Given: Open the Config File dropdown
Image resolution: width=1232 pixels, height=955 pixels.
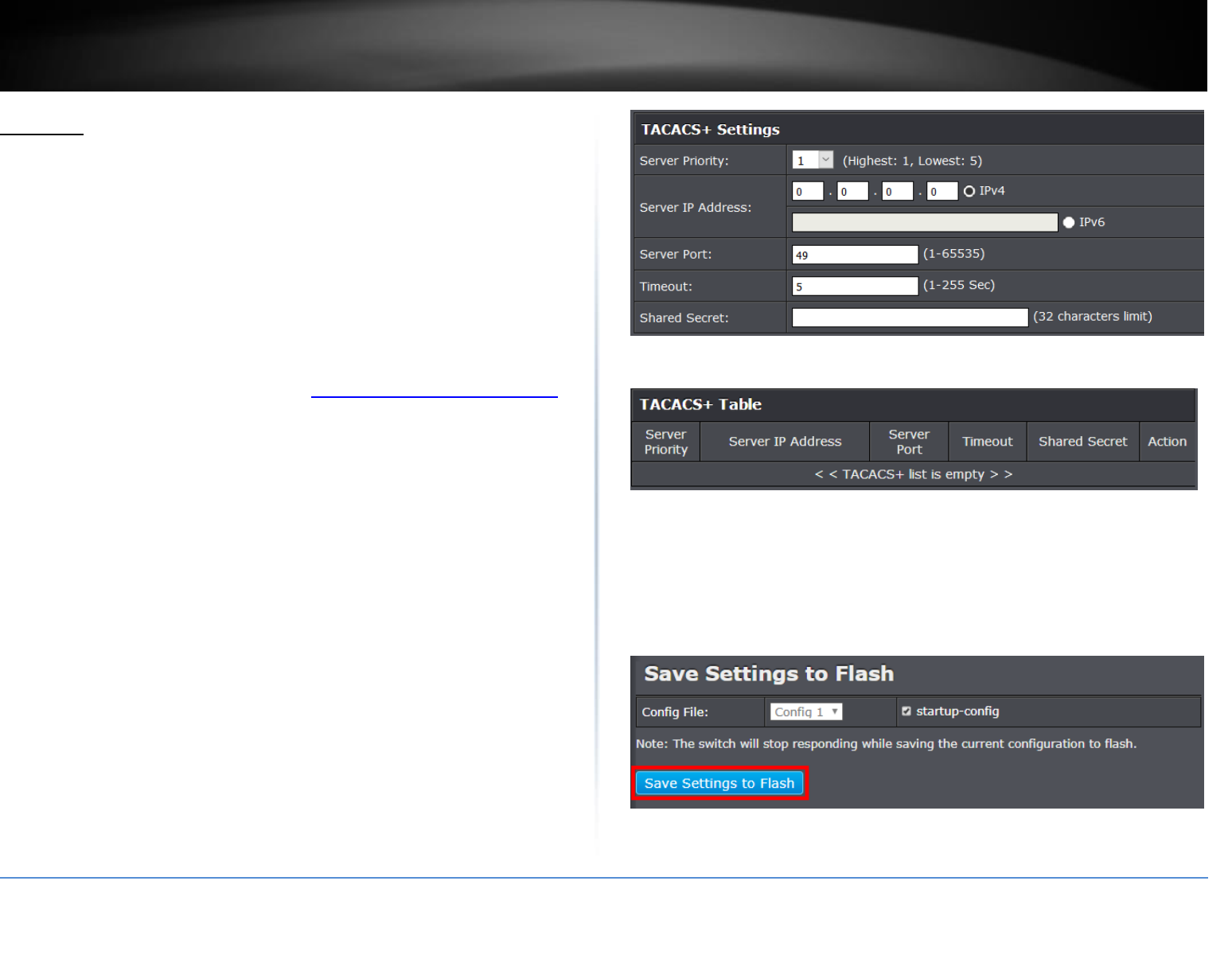Looking at the screenshot, I should pos(806,711).
